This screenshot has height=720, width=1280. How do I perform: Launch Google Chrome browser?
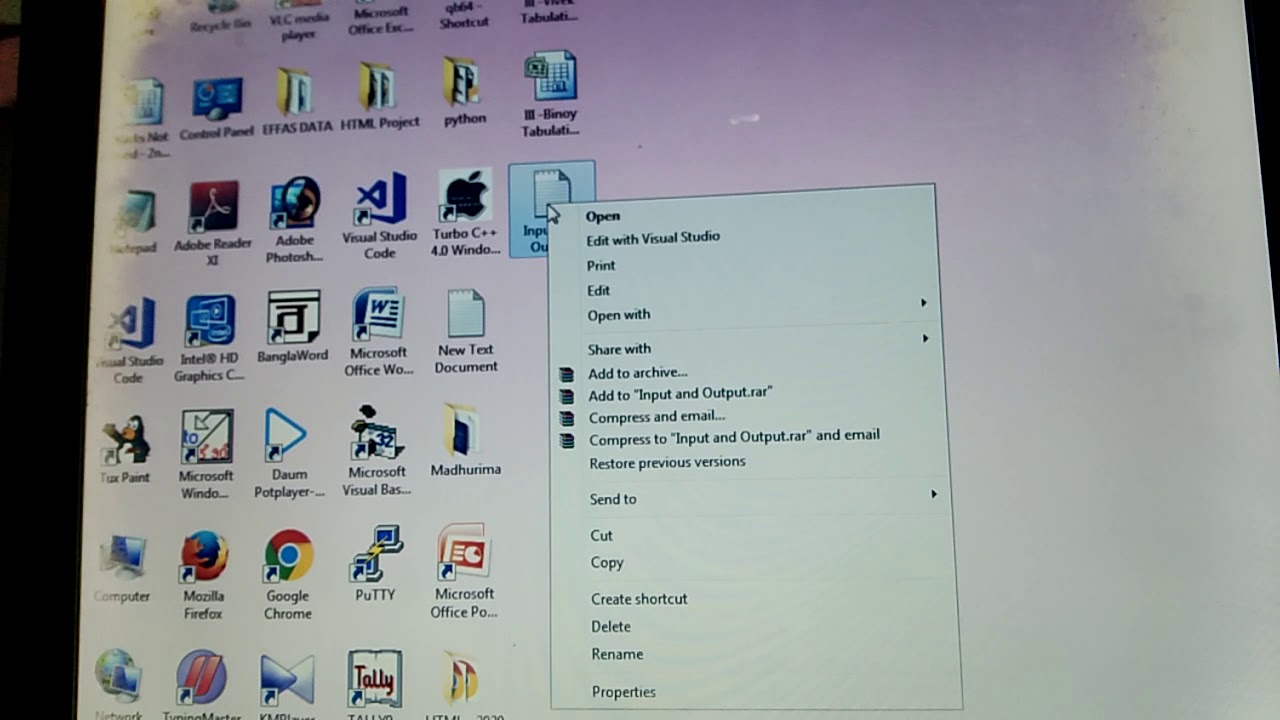point(288,575)
